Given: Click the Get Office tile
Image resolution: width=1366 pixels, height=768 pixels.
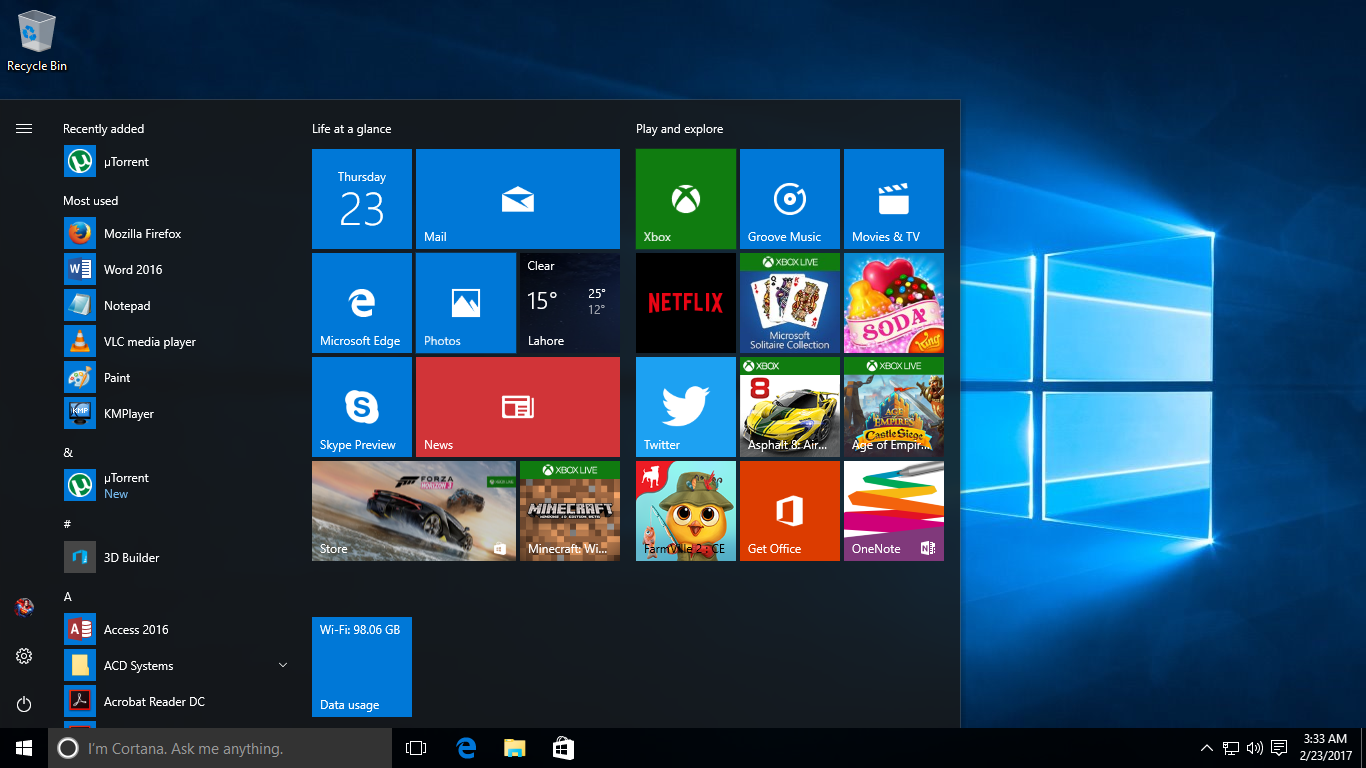Looking at the screenshot, I should [x=790, y=511].
